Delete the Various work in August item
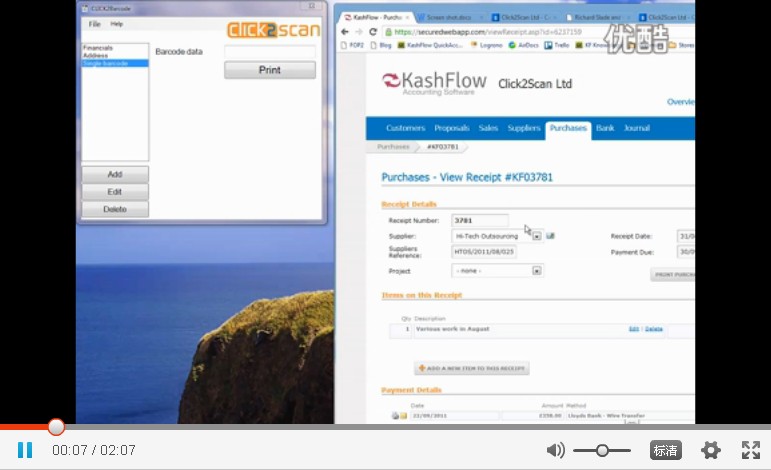The image size is (771, 470). coord(653,329)
